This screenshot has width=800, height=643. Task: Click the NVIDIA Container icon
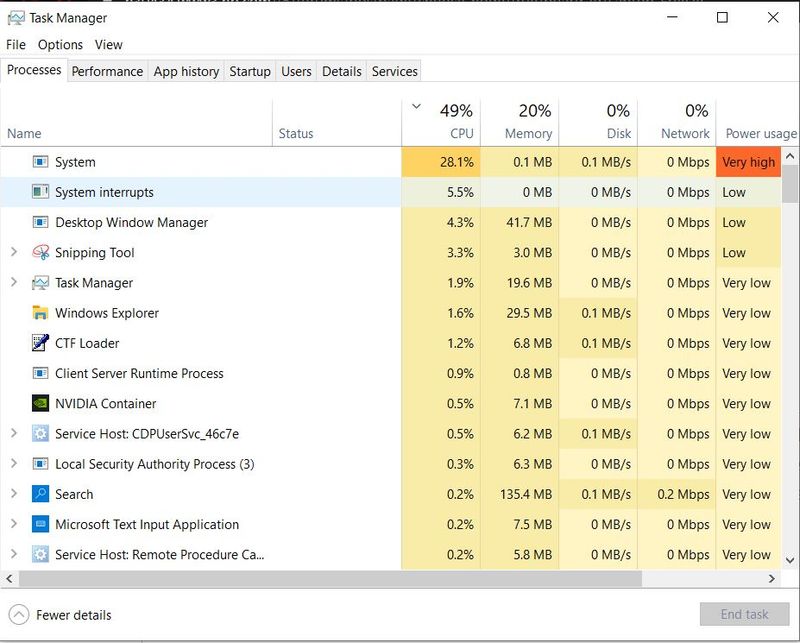(x=40, y=404)
